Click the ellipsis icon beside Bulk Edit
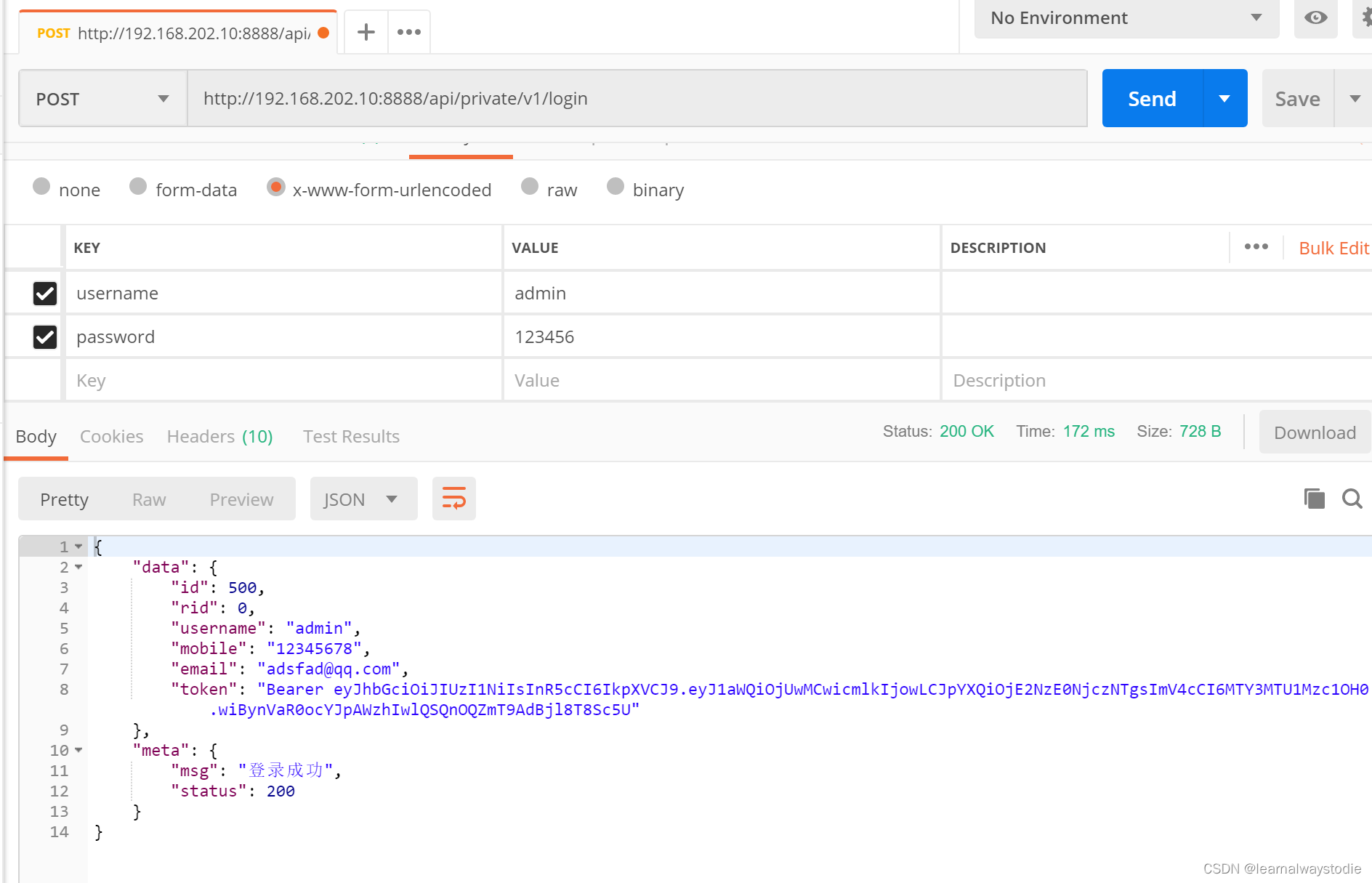Screen dimensions: 1372x883 tap(1256, 247)
